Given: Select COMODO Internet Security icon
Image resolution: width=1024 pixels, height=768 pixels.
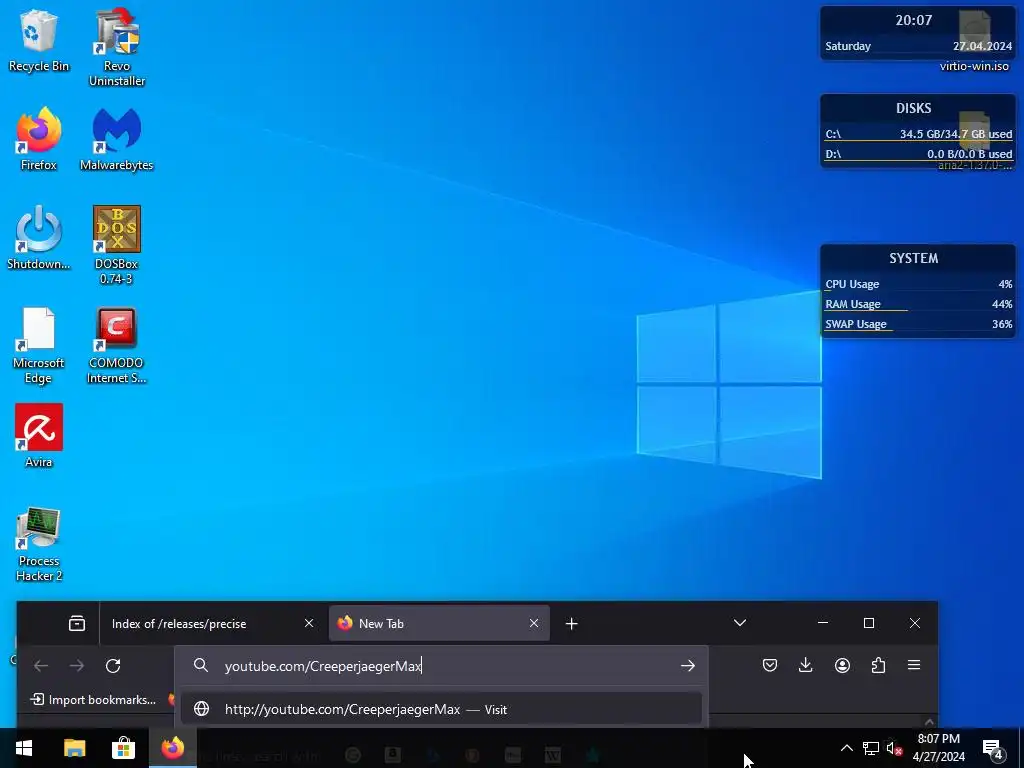Looking at the screenshot, I should click(117, 345).
